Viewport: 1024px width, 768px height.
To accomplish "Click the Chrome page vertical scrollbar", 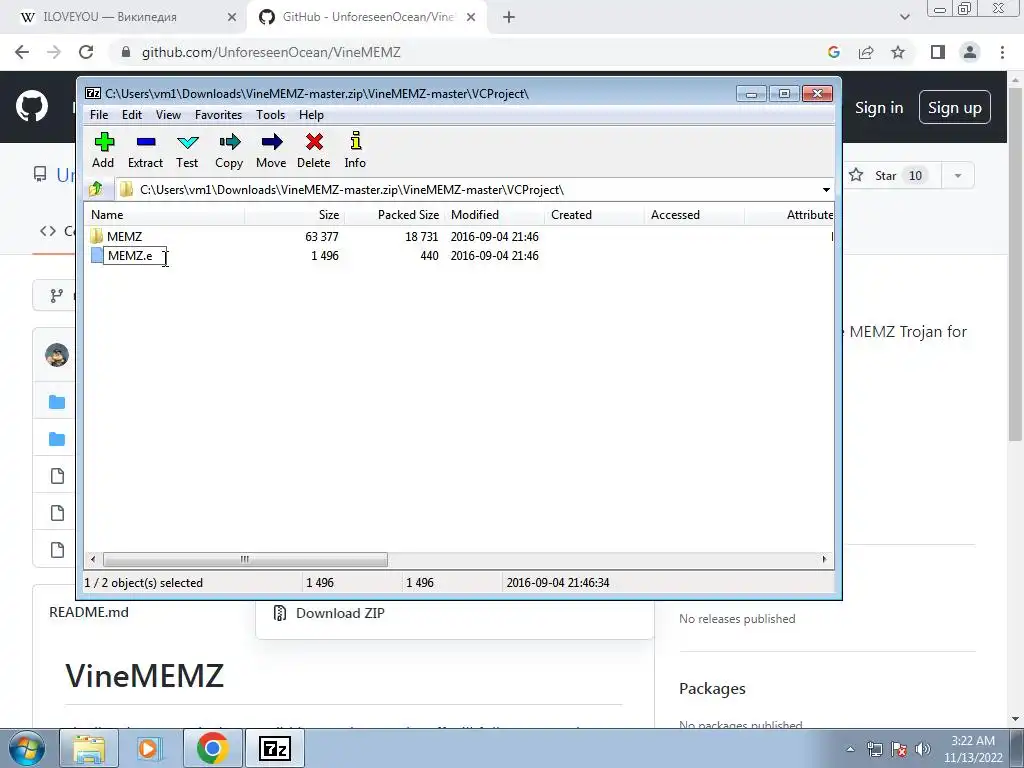I will click(1015, 263).
